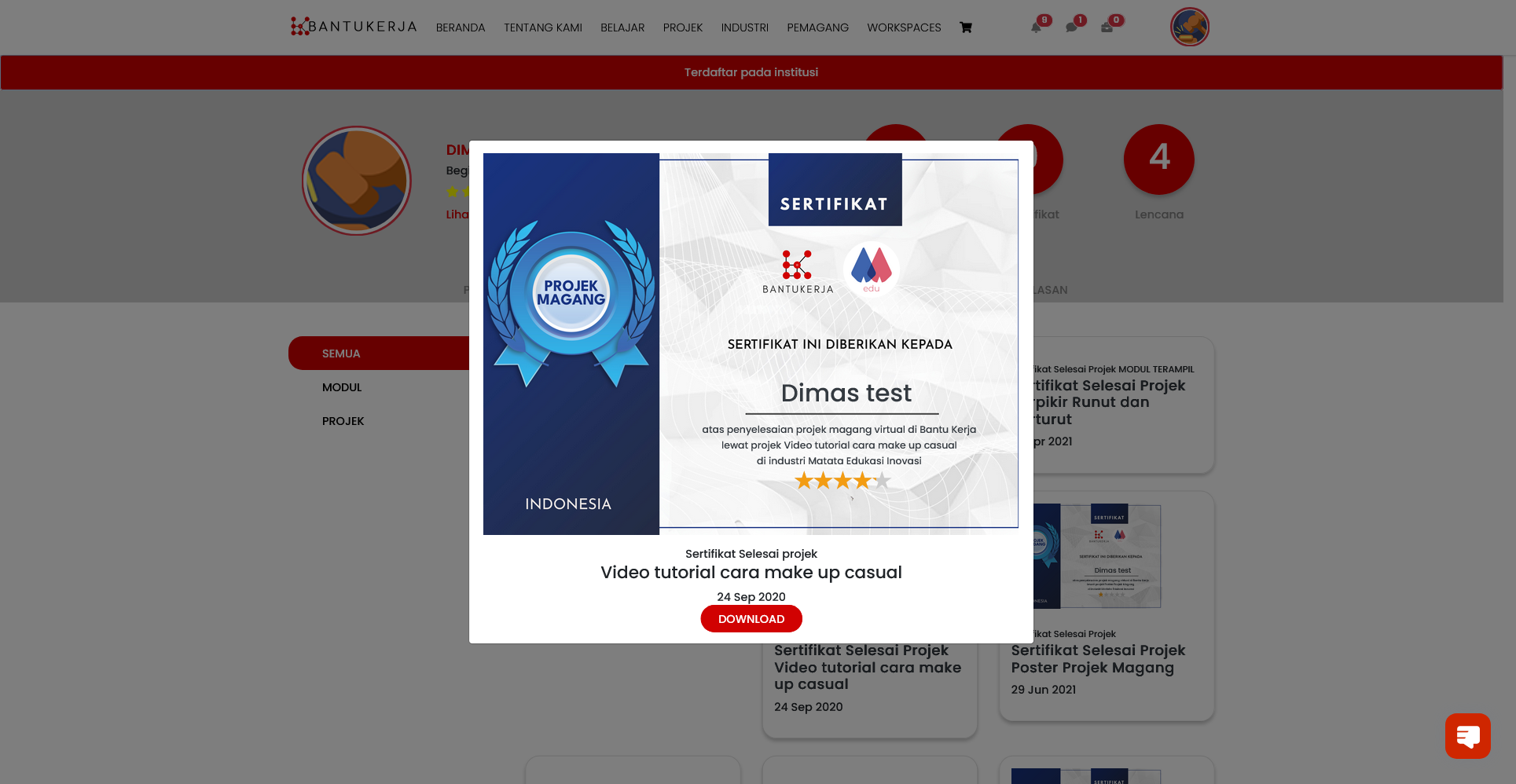Screen dimensions: 1516x784
Task: Open the BELAJAR menu
Action: click(622, 27)
